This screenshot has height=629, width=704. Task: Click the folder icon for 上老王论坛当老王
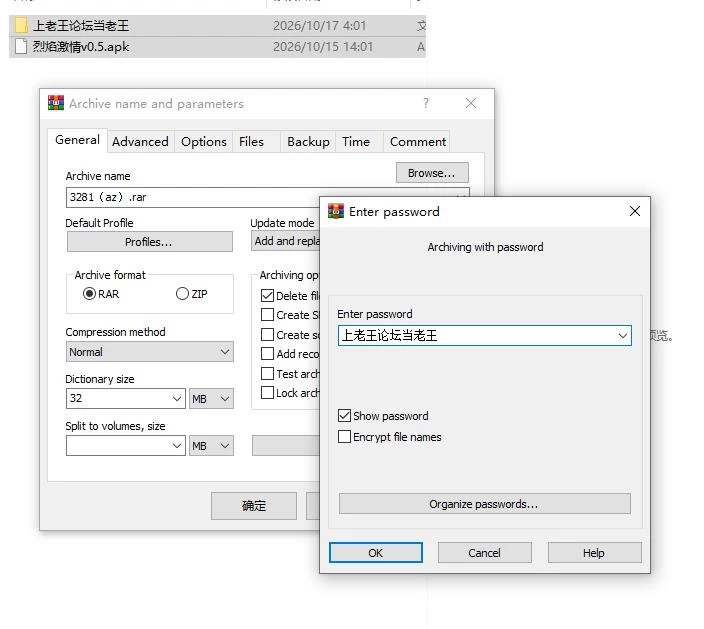coord(21,26)
